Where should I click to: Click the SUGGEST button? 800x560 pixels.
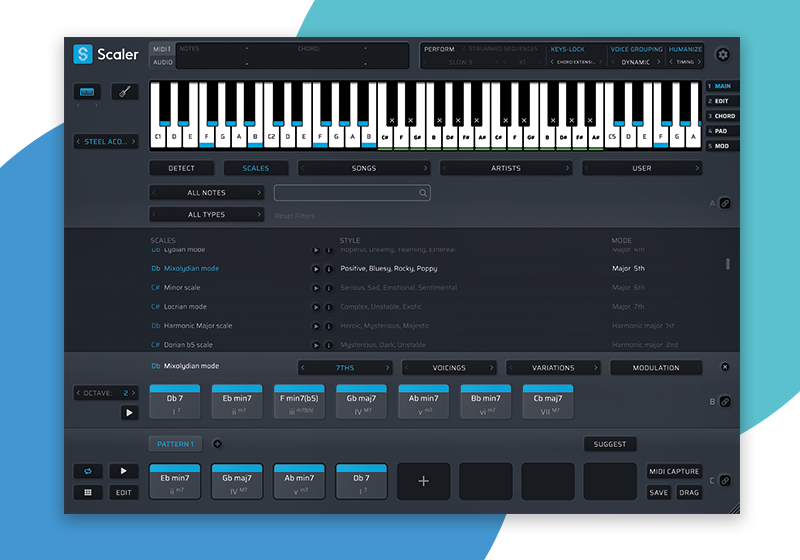[610, 444]
